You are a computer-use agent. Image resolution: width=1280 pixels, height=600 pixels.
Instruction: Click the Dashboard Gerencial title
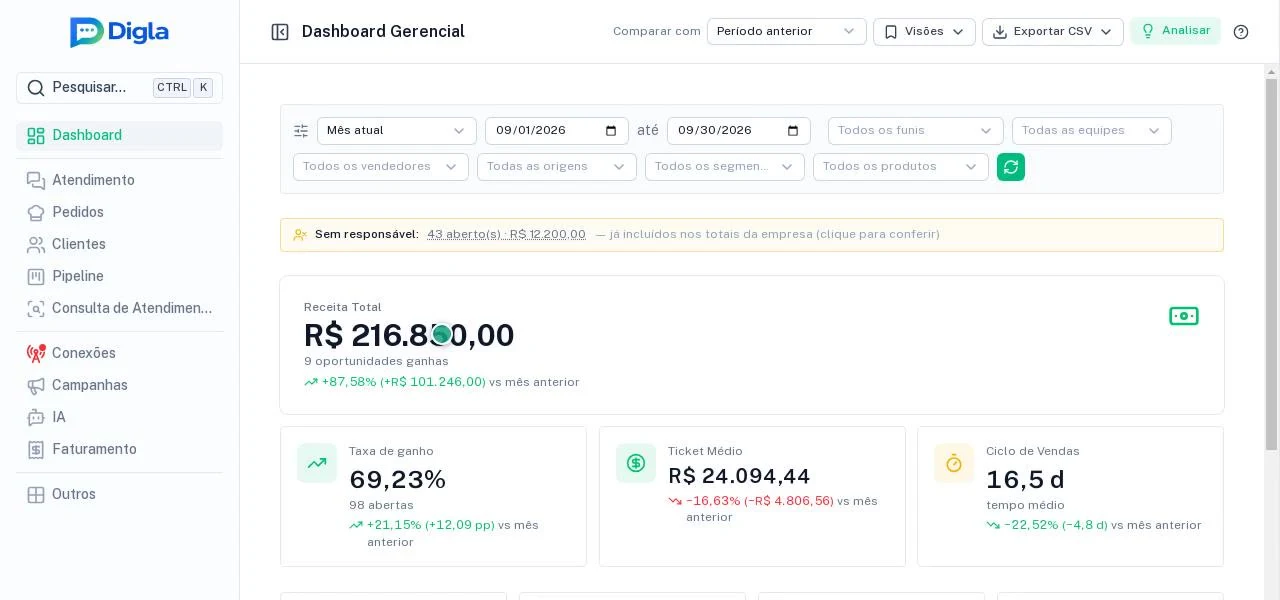tap(383, 32)
